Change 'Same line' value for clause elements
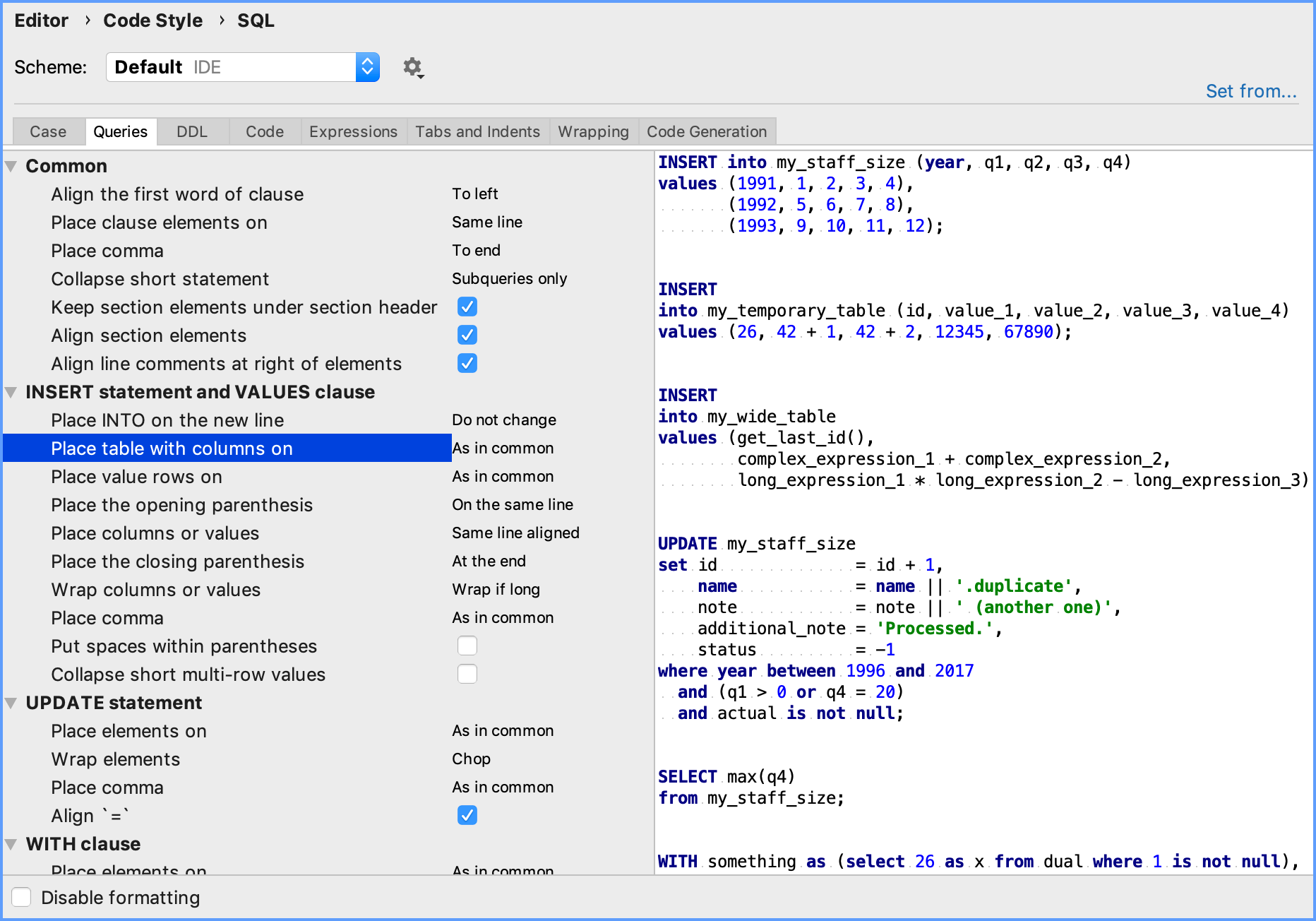The image size is (1316, 921). 487,222
